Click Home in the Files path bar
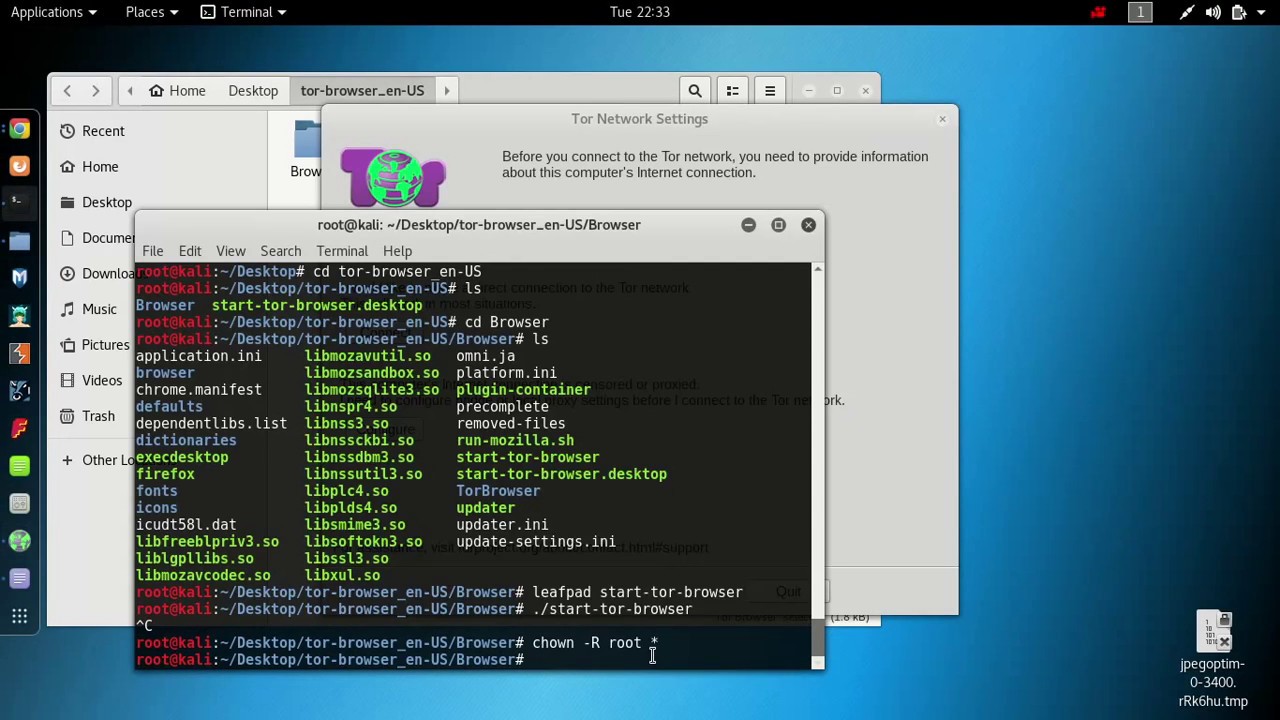 177,91
